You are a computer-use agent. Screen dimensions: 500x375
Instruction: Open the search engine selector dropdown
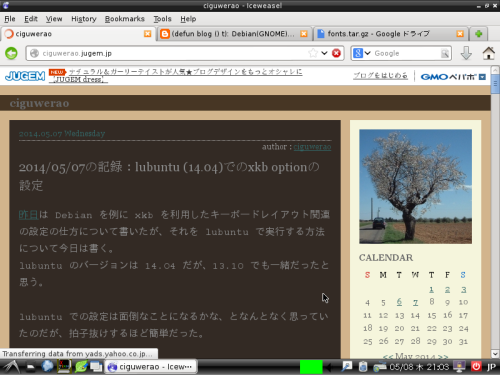point(362,53)
